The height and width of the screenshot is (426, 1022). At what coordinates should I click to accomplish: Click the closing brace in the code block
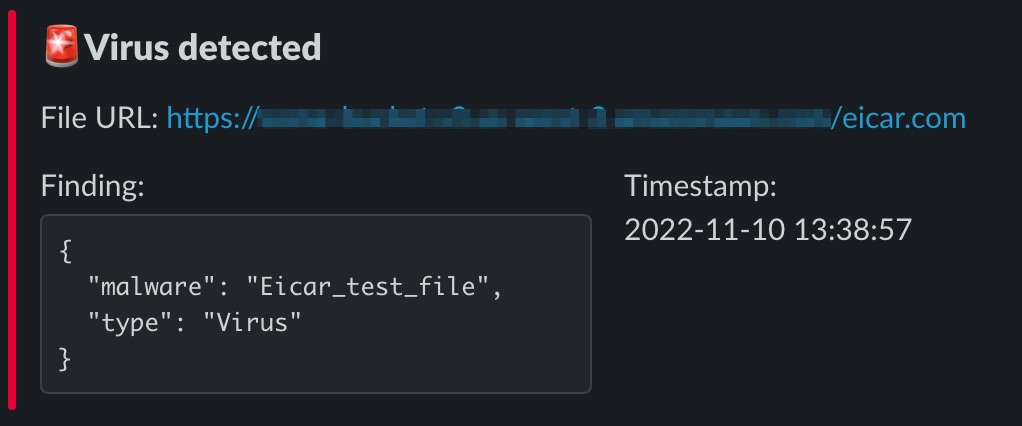(65, 359)
